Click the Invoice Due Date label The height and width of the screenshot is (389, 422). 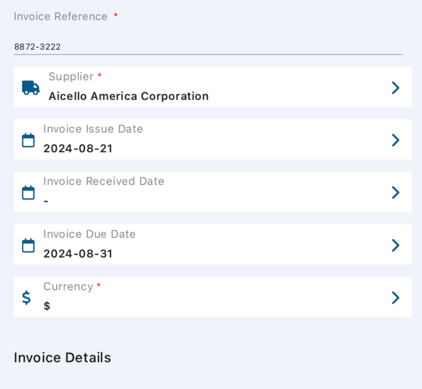89,234
